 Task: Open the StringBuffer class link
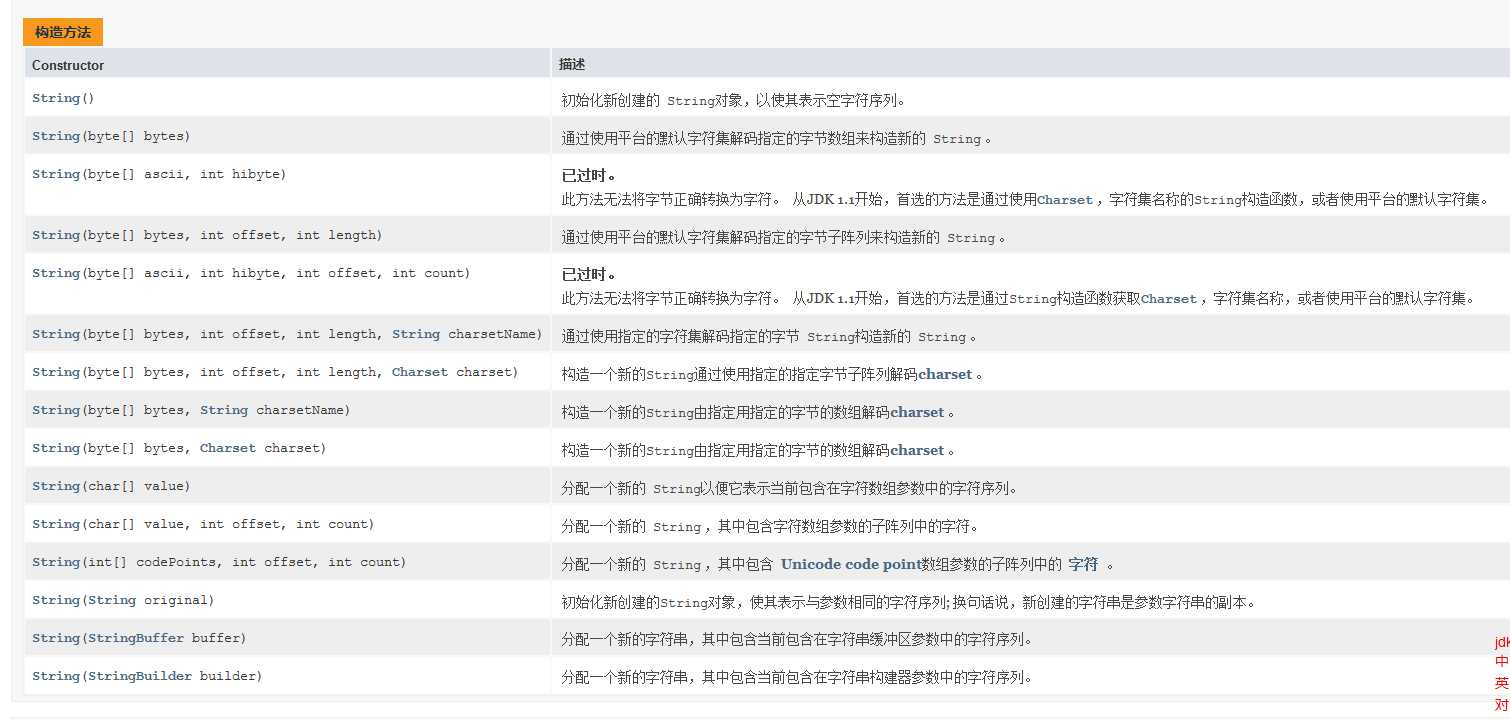tap(136, 638)
